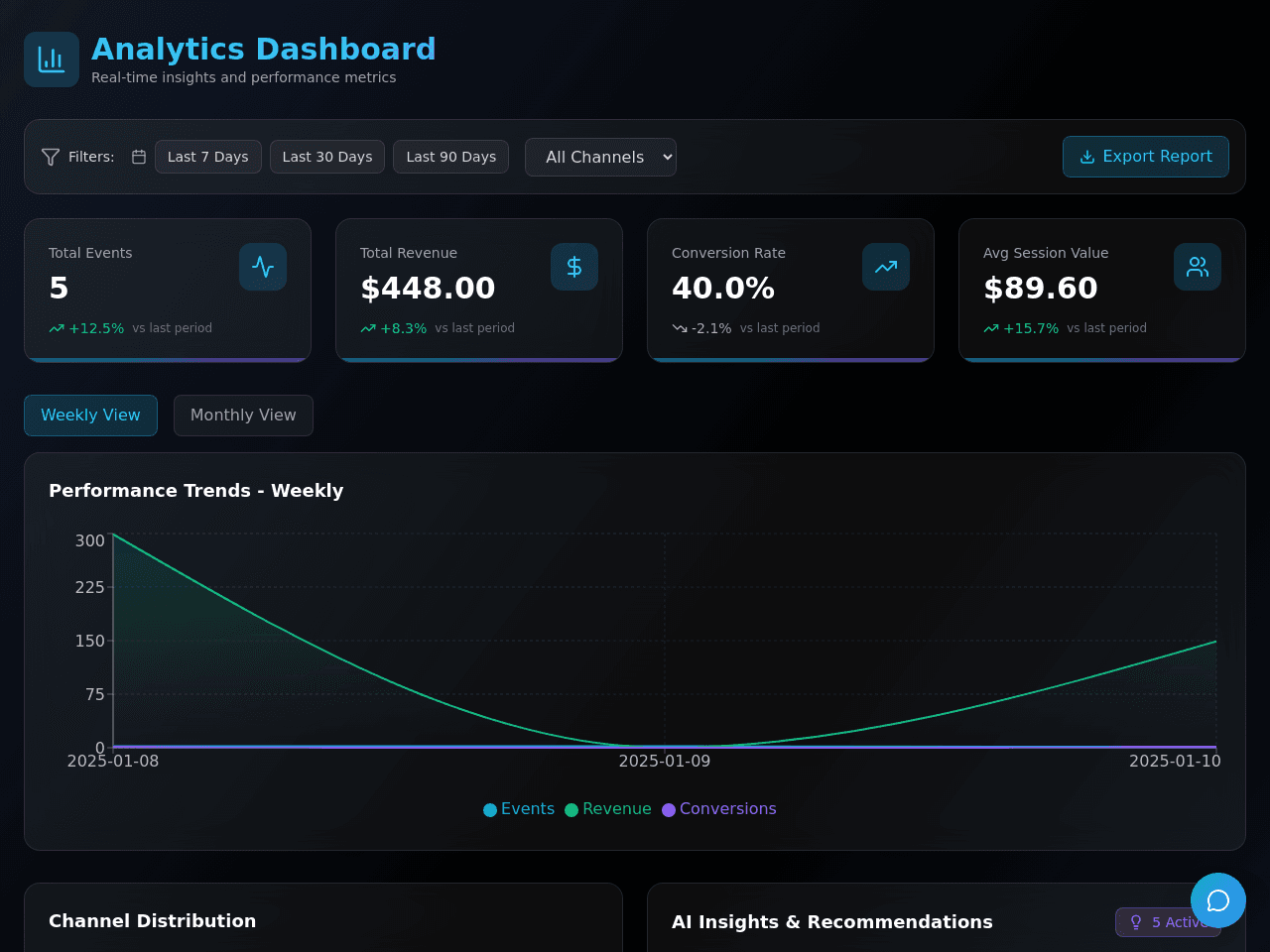Image resolution: width=1270 pixels, height=952 pixels.
Task: Click the Total Events value 5
Action: [x=59, y=289]
